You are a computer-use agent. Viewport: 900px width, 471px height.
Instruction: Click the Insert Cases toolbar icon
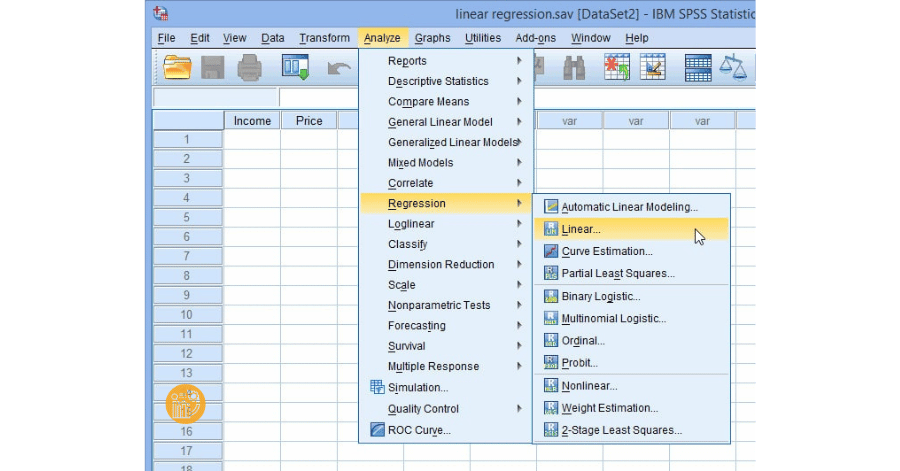(616, 67)
